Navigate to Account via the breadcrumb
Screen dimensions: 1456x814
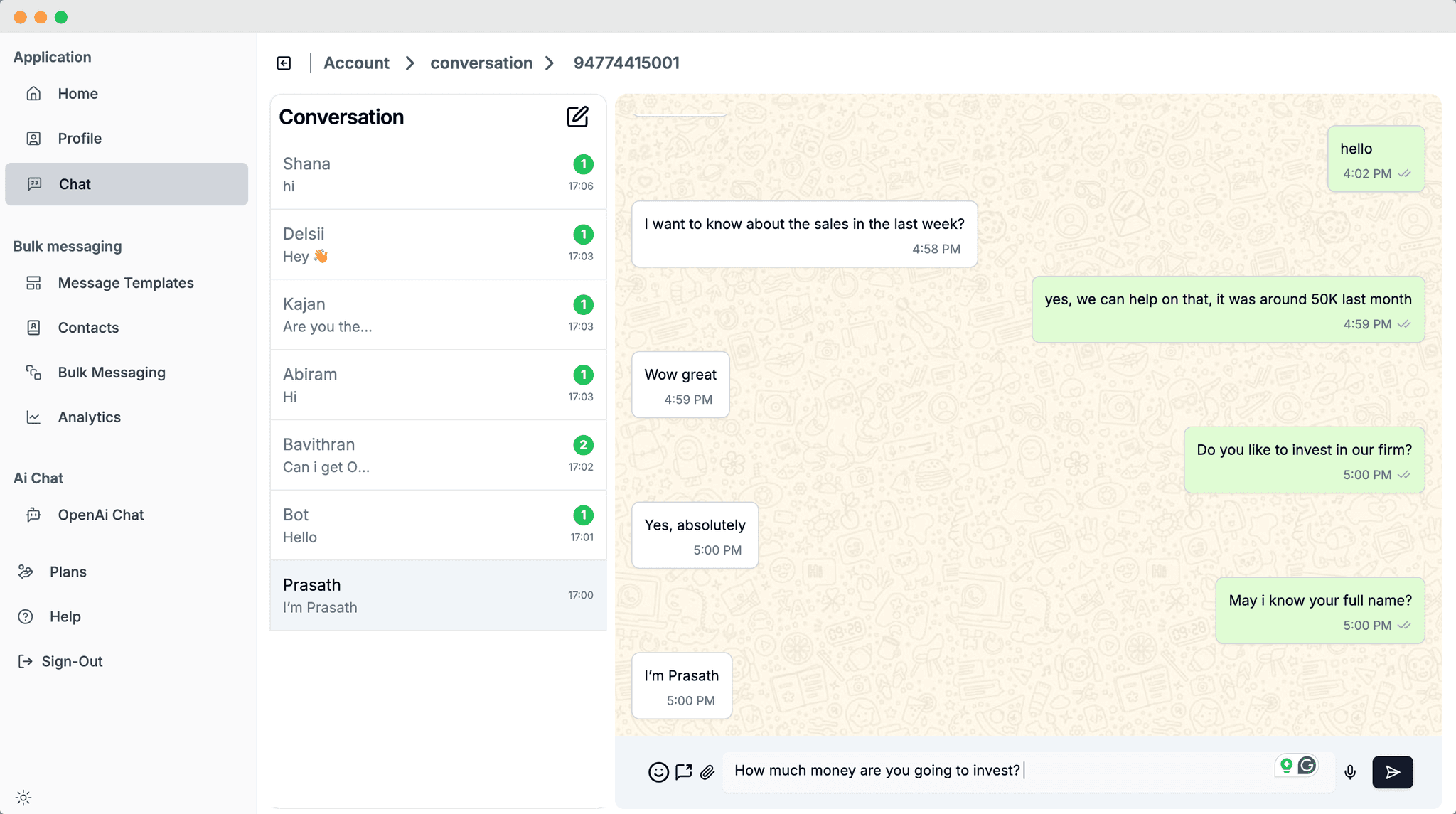click(356, 63)
